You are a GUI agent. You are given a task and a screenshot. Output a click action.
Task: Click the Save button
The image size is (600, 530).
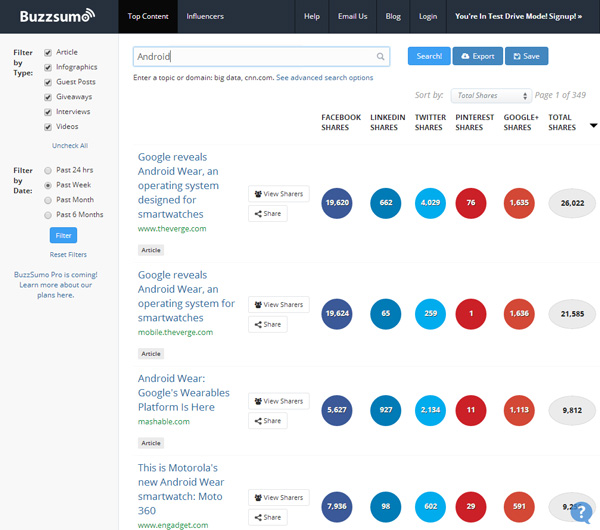[x=527, y=56]
